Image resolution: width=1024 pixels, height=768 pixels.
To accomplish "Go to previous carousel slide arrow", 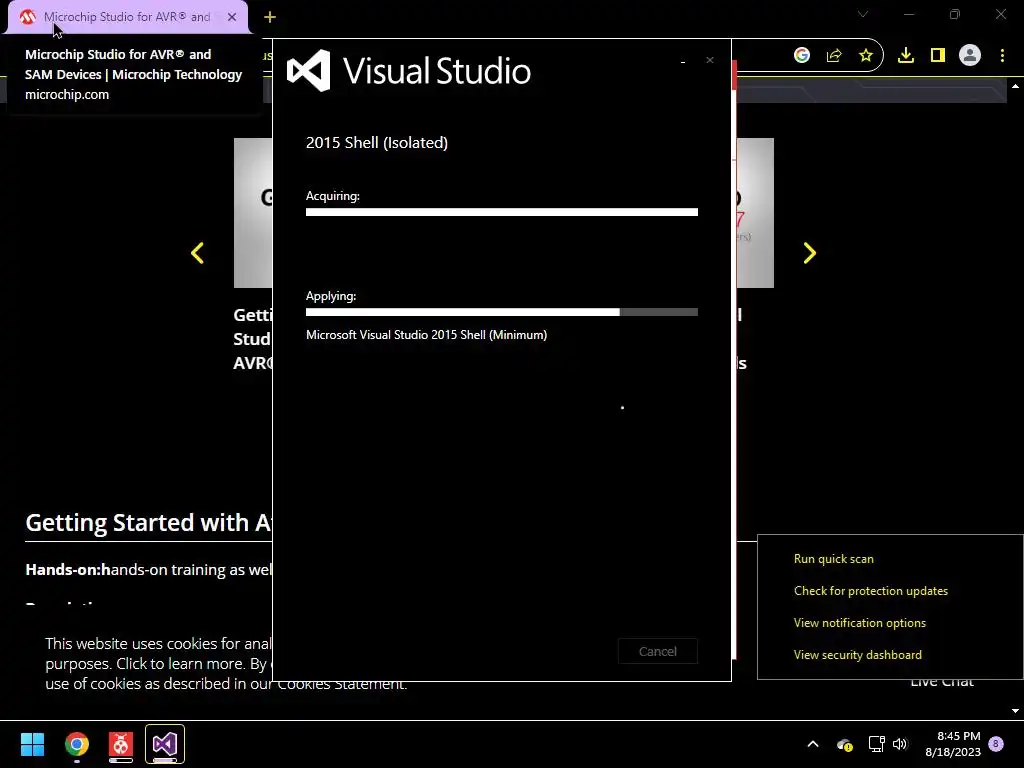I will (197, 253).
